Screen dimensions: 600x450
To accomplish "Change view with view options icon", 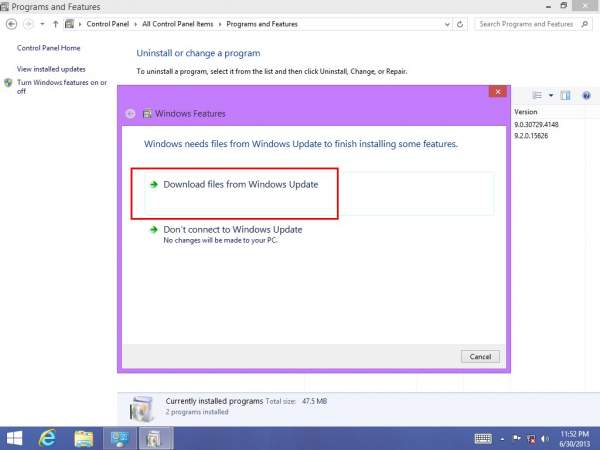I will pyautogui.click(x=537, y=95).
